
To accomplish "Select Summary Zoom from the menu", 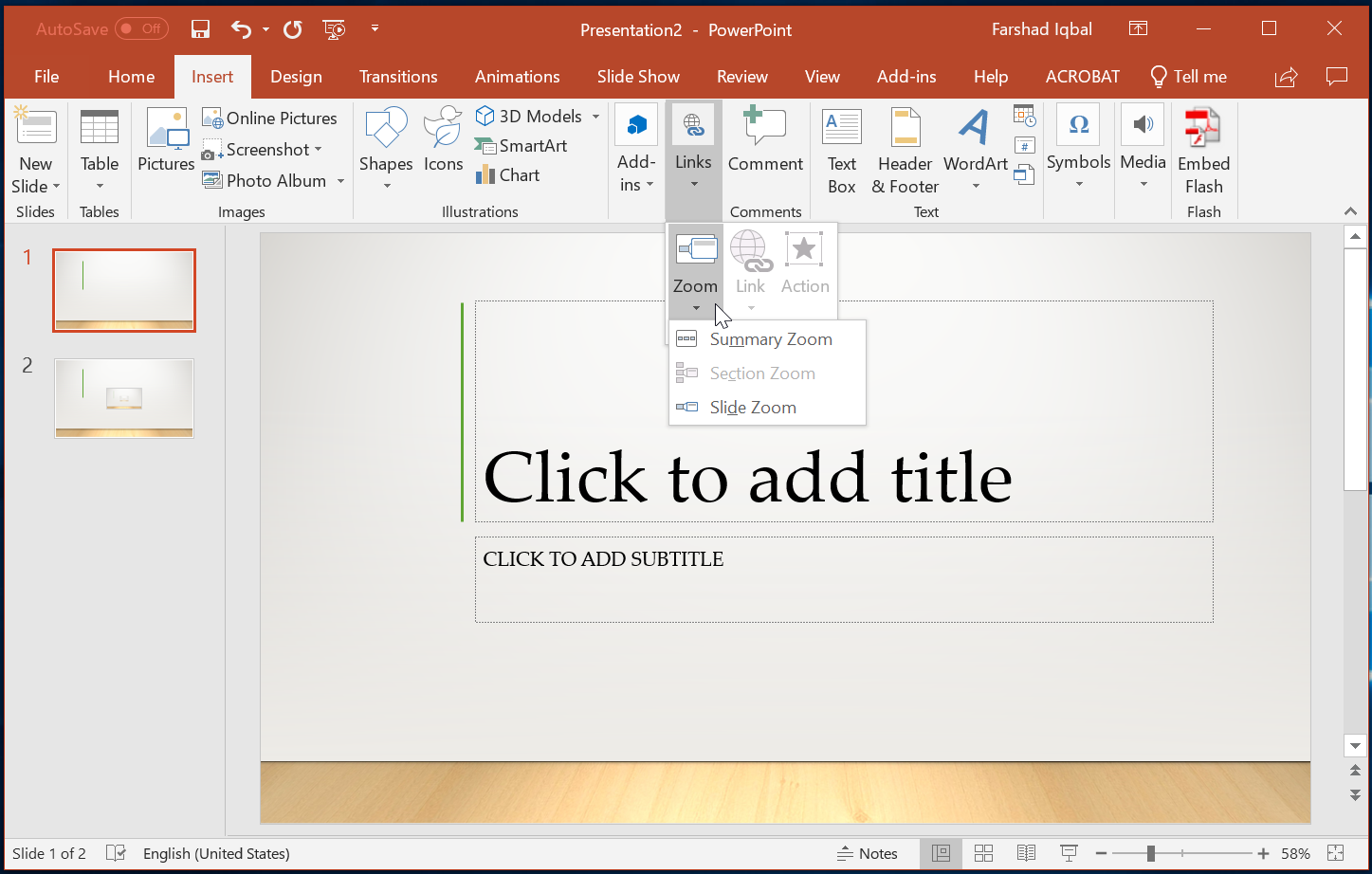I will pyautogui.click(x=771, y=338).
